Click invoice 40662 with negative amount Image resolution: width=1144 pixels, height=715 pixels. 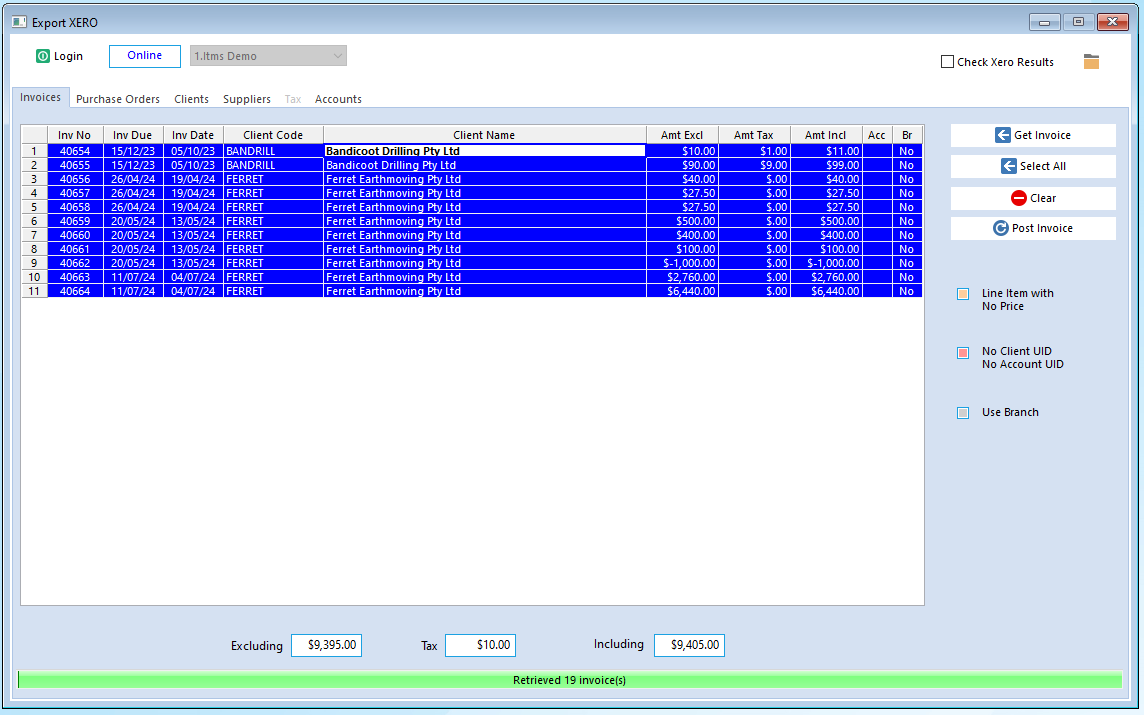pyautogui.click(x=75, y=263)
